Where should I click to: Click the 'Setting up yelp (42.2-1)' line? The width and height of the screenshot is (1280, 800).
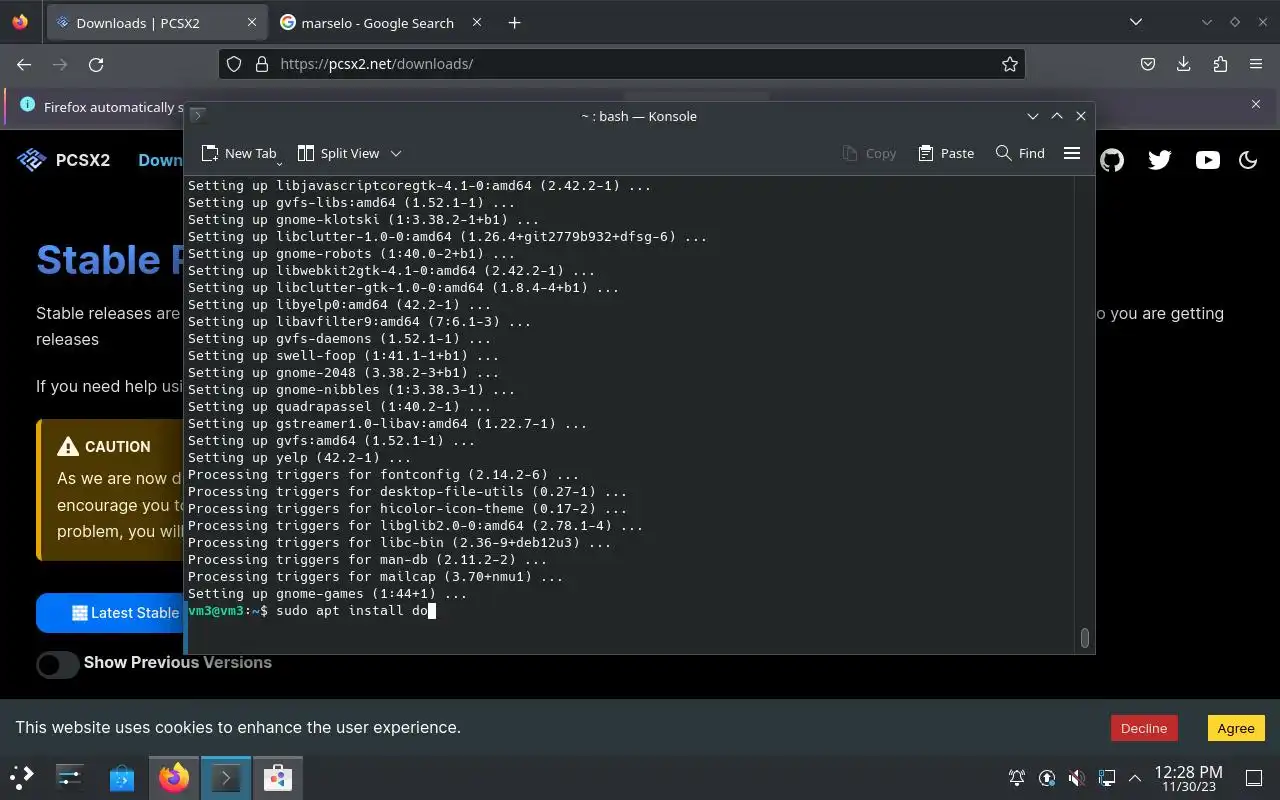[299, 457]
